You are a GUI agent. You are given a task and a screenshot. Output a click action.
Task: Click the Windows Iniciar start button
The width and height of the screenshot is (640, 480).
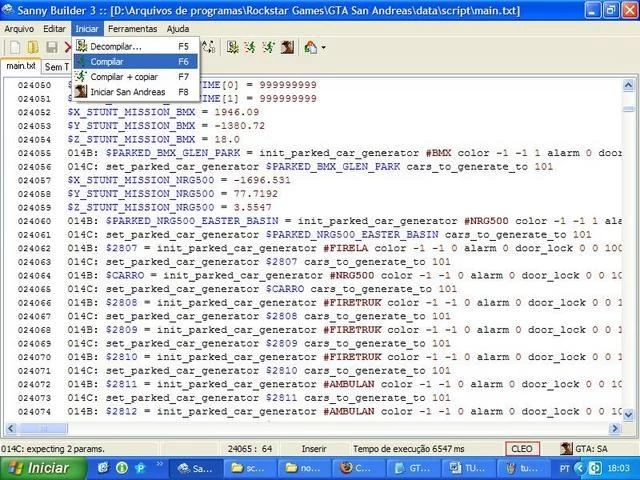[37, 468]
